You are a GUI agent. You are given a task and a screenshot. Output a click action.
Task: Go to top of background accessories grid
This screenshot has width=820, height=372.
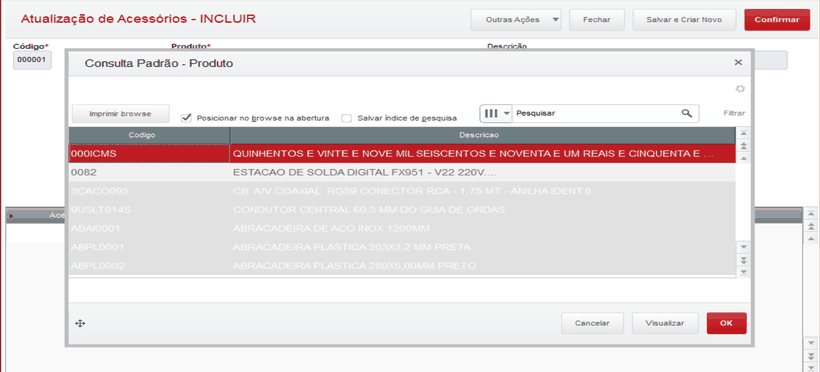[x=810, y=213]
